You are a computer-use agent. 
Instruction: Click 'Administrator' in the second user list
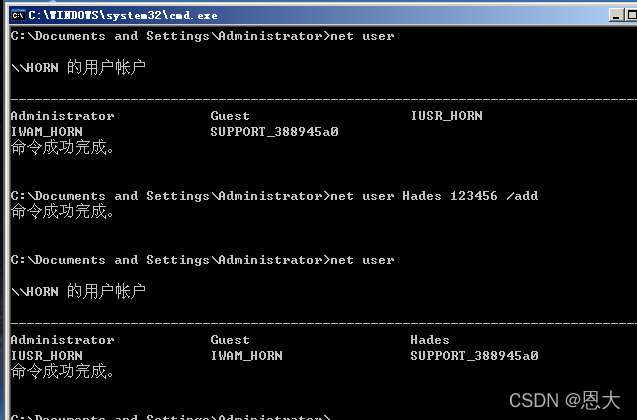[x=63, y=340]
